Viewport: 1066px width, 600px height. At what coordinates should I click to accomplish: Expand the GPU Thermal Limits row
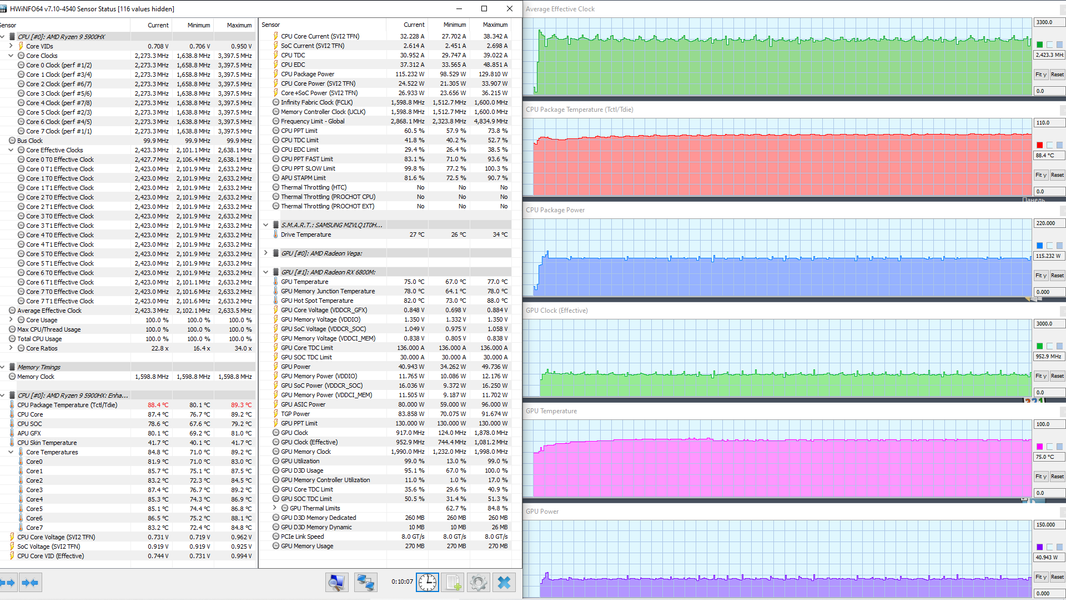coord(275,508)
